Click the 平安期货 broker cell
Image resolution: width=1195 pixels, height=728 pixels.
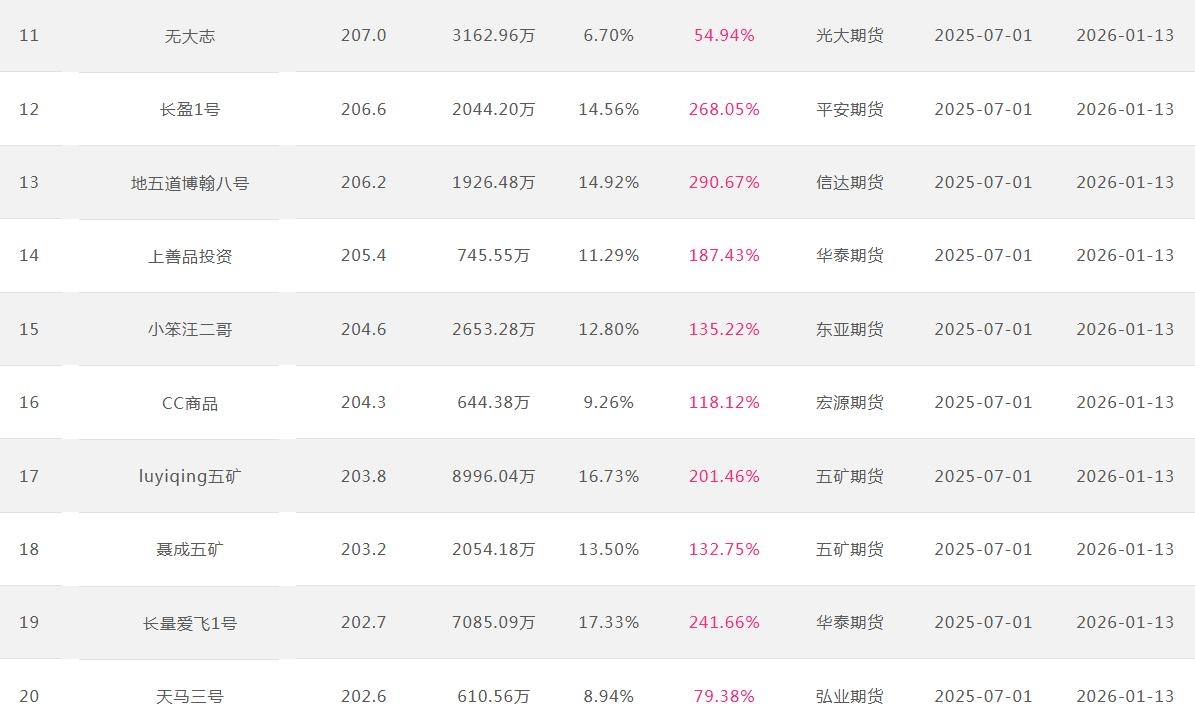tap(850, 110)
